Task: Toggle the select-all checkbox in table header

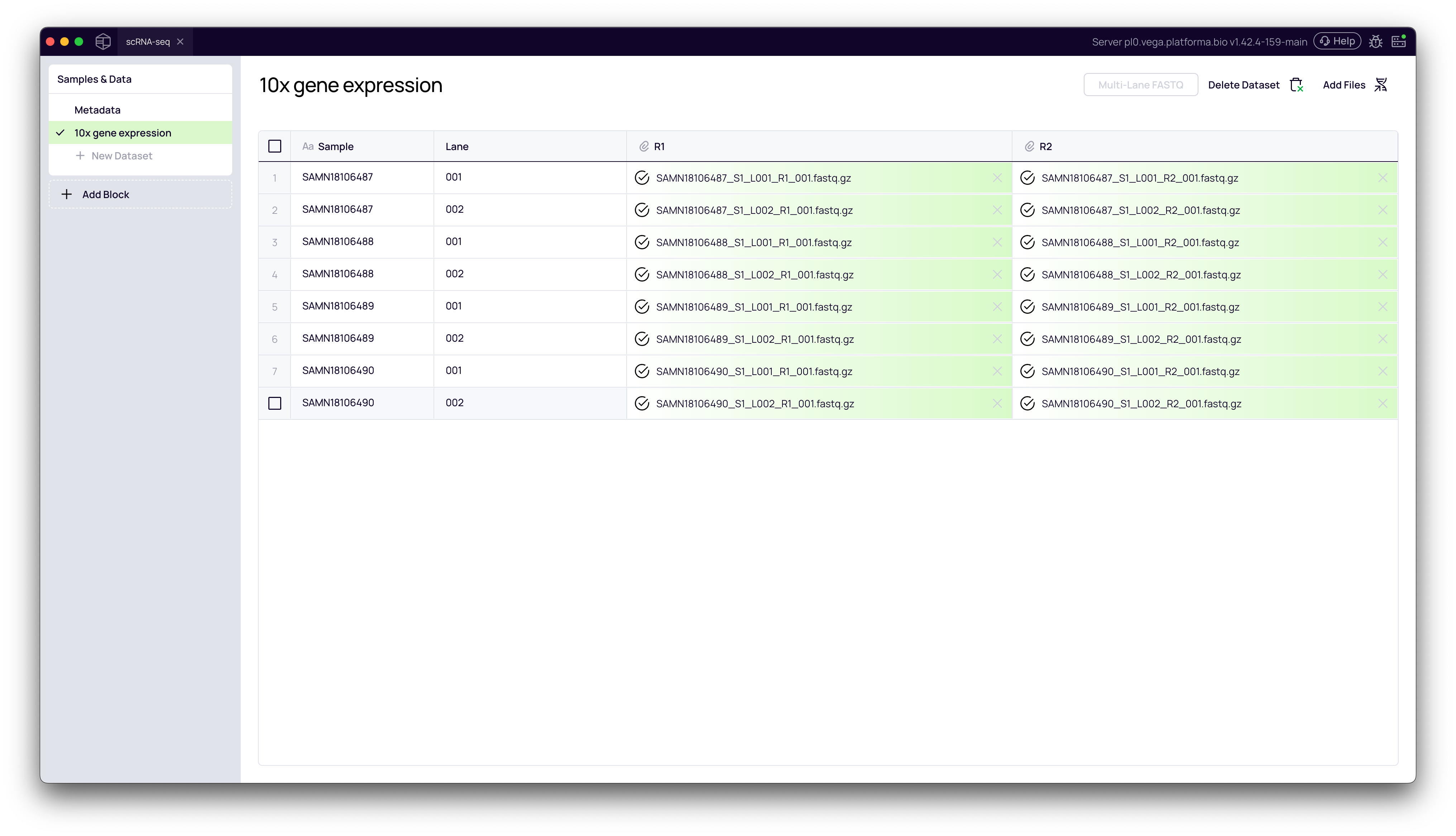Action: pyautogui.click(x=274, y=146)
